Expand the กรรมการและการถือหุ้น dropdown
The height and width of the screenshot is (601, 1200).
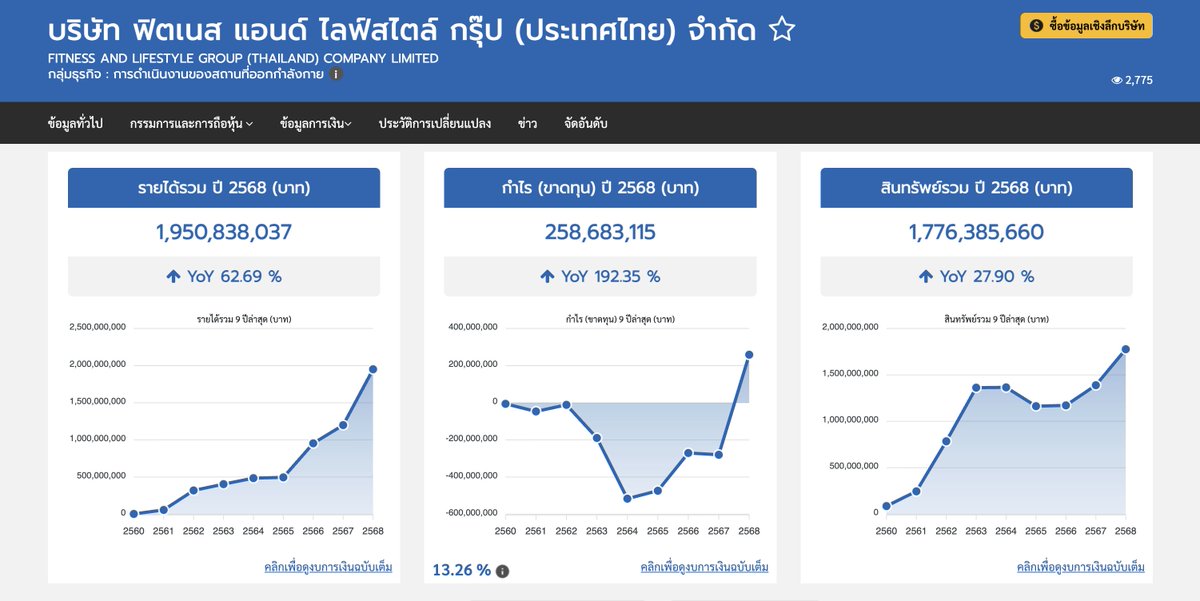point(191,124)
